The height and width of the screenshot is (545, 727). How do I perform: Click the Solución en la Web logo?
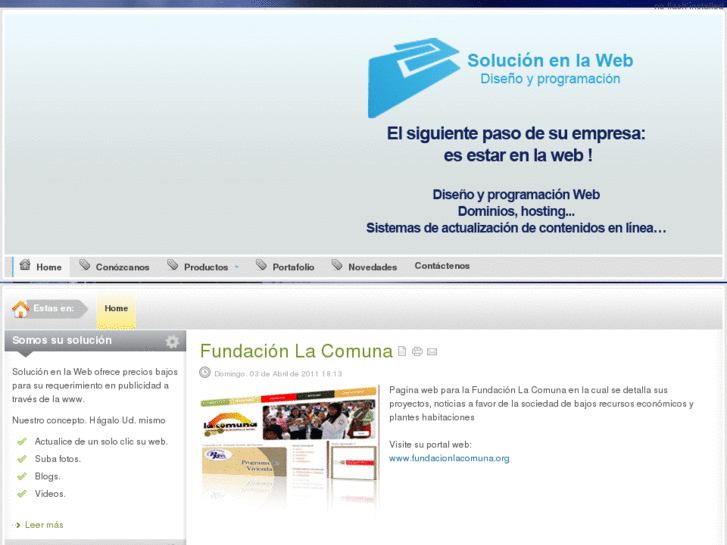[x=414, y=77]
